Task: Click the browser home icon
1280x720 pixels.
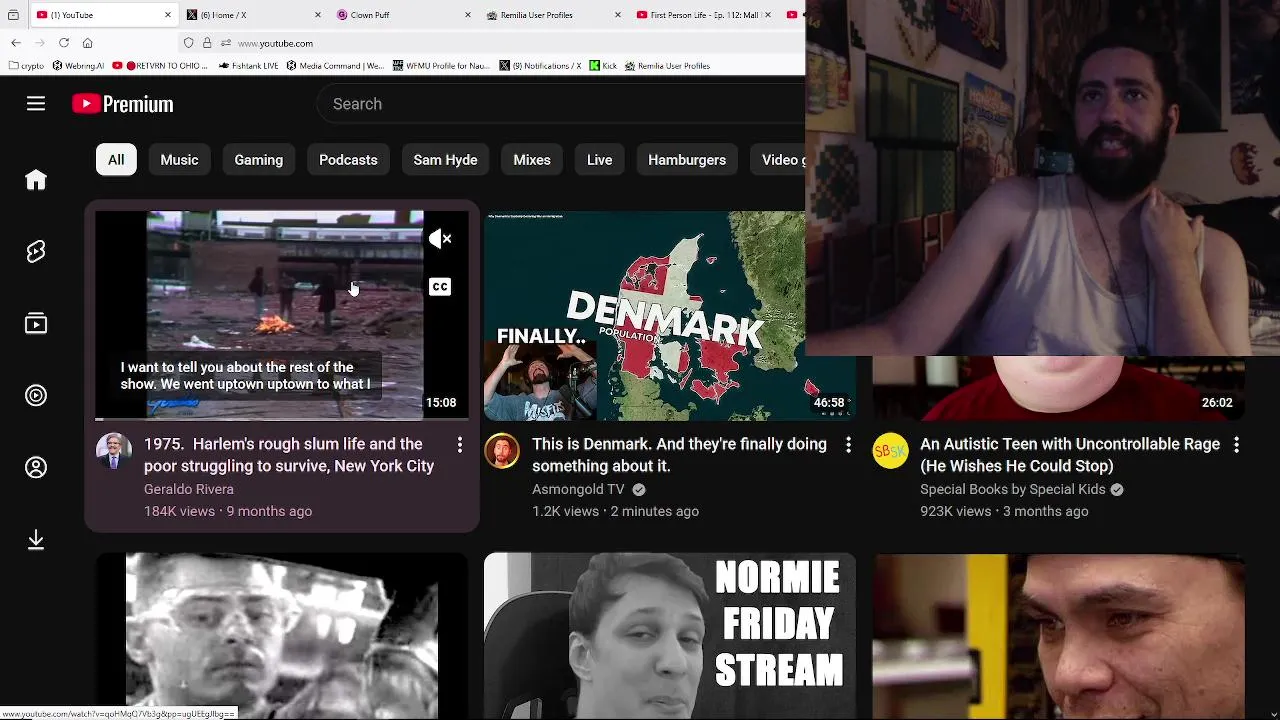Action: tap(88, 43)
